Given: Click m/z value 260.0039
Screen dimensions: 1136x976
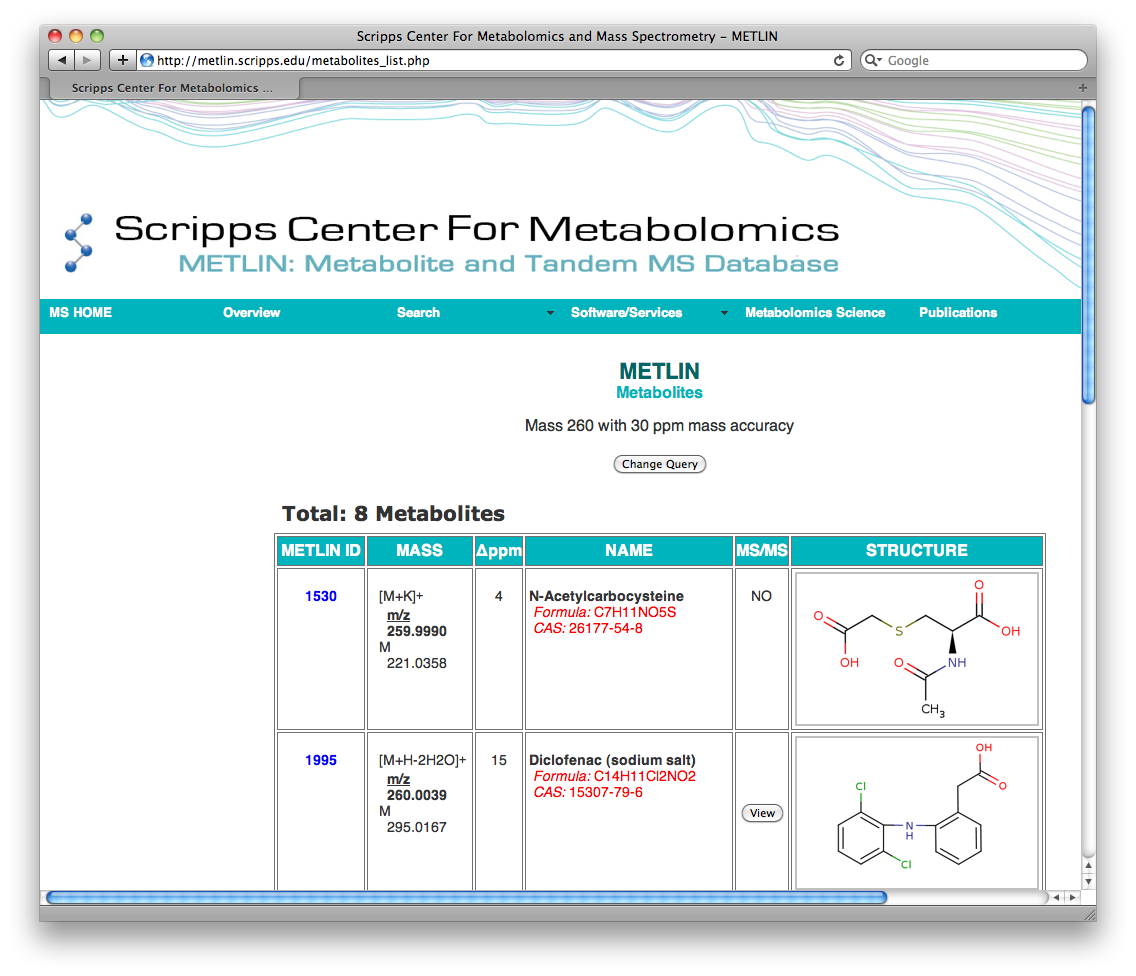Looking at the screenshot, I should pyautogui.click(x=417, y=795).
